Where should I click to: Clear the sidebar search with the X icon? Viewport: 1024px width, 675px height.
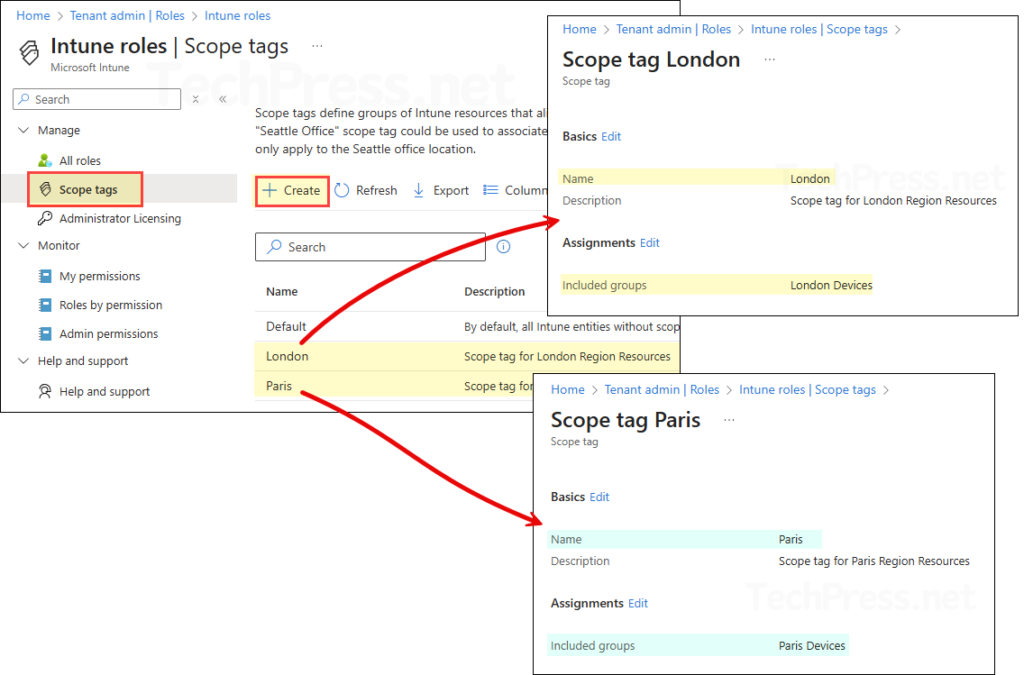[195, 99]
